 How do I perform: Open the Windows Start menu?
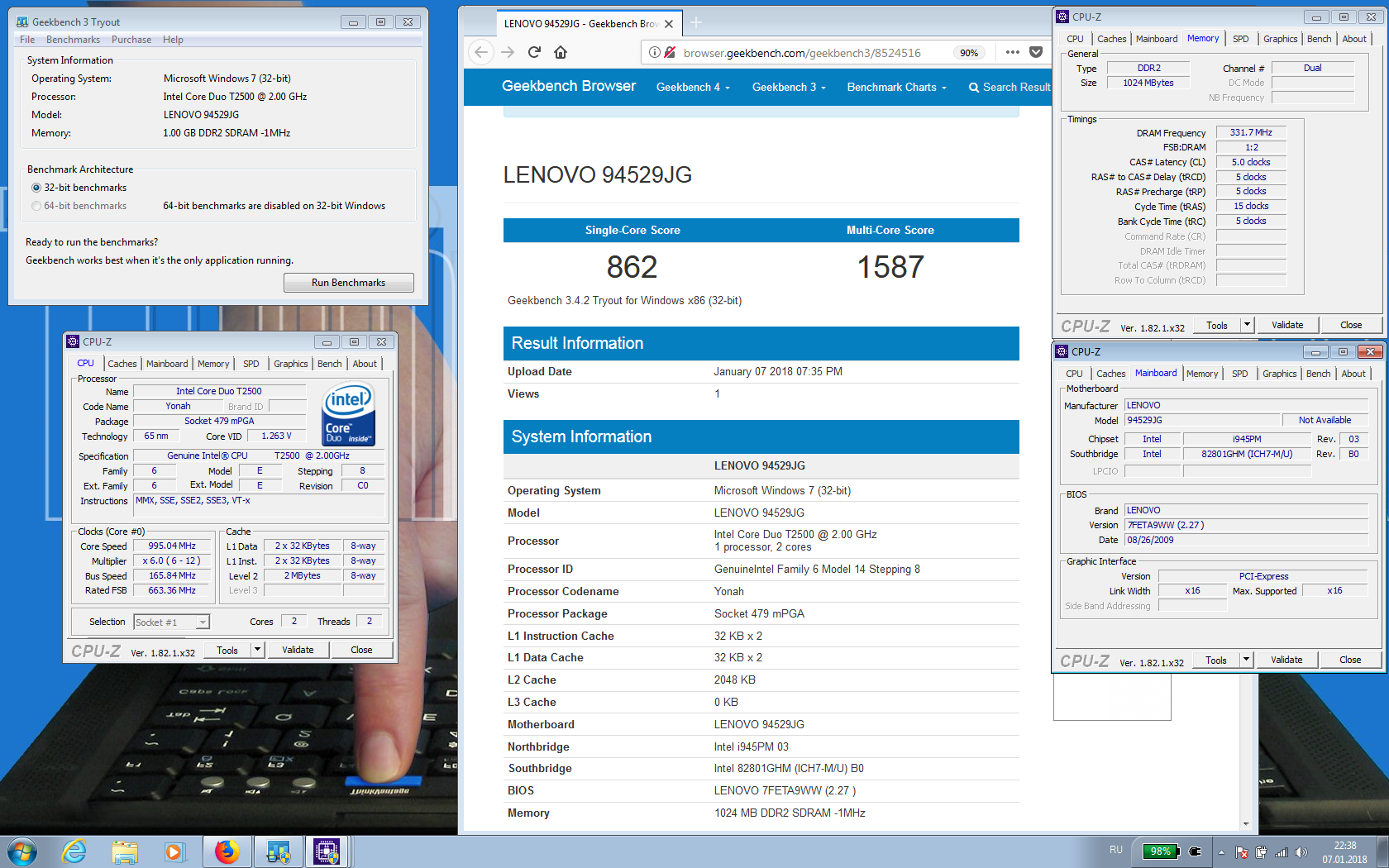click(21, 851)
